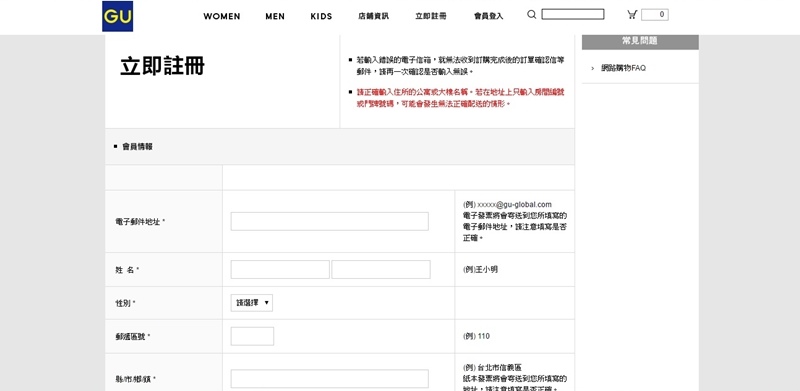Focus the 縣/市/鄉/鎮 input field
The width and height of the screenshot is (800, 391).
coord(330,379)
